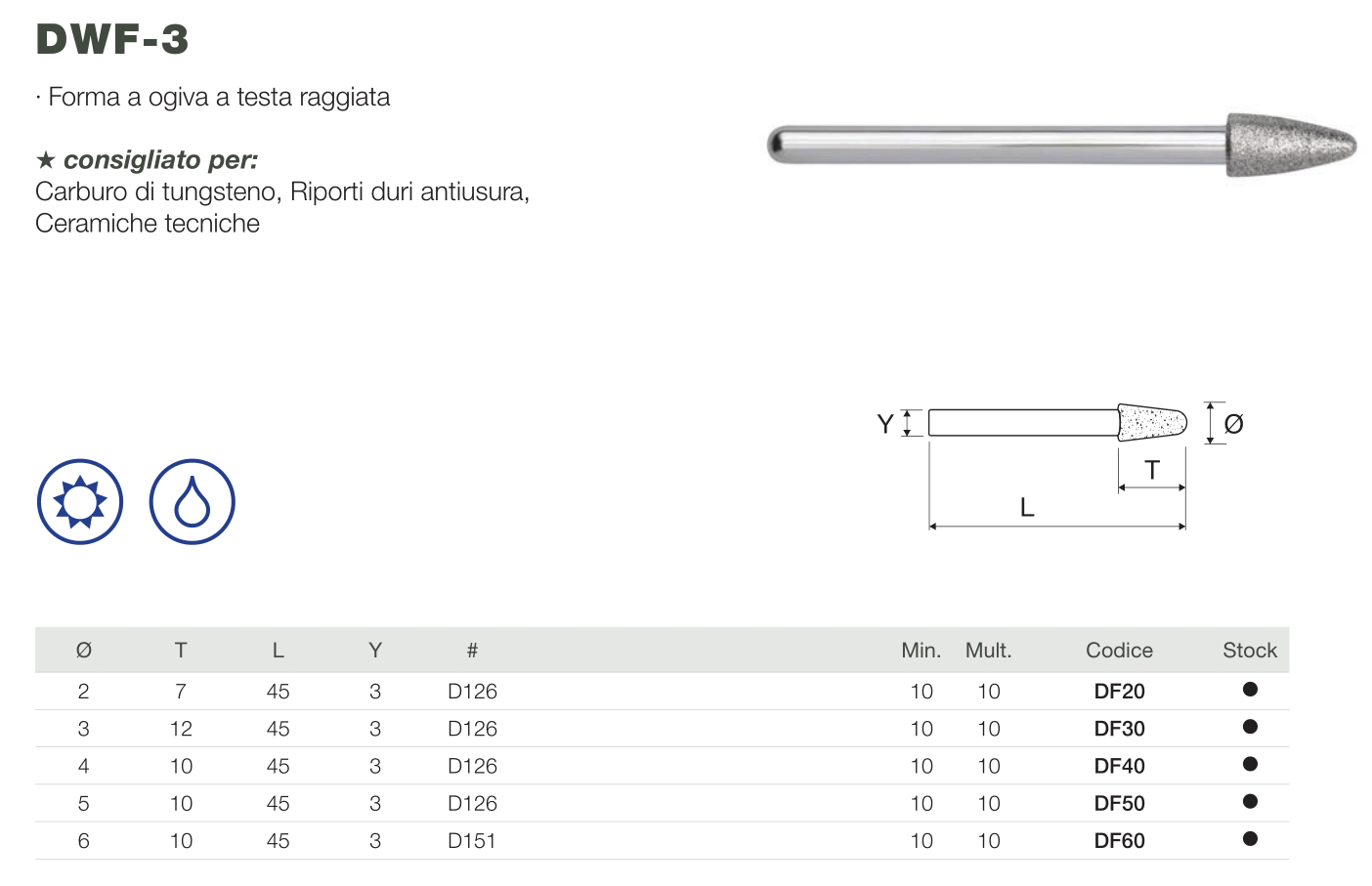This screenshot has width=1372, height=886.
Task: Click the stock dot in the DF30 row
Action: [1250, 727]
